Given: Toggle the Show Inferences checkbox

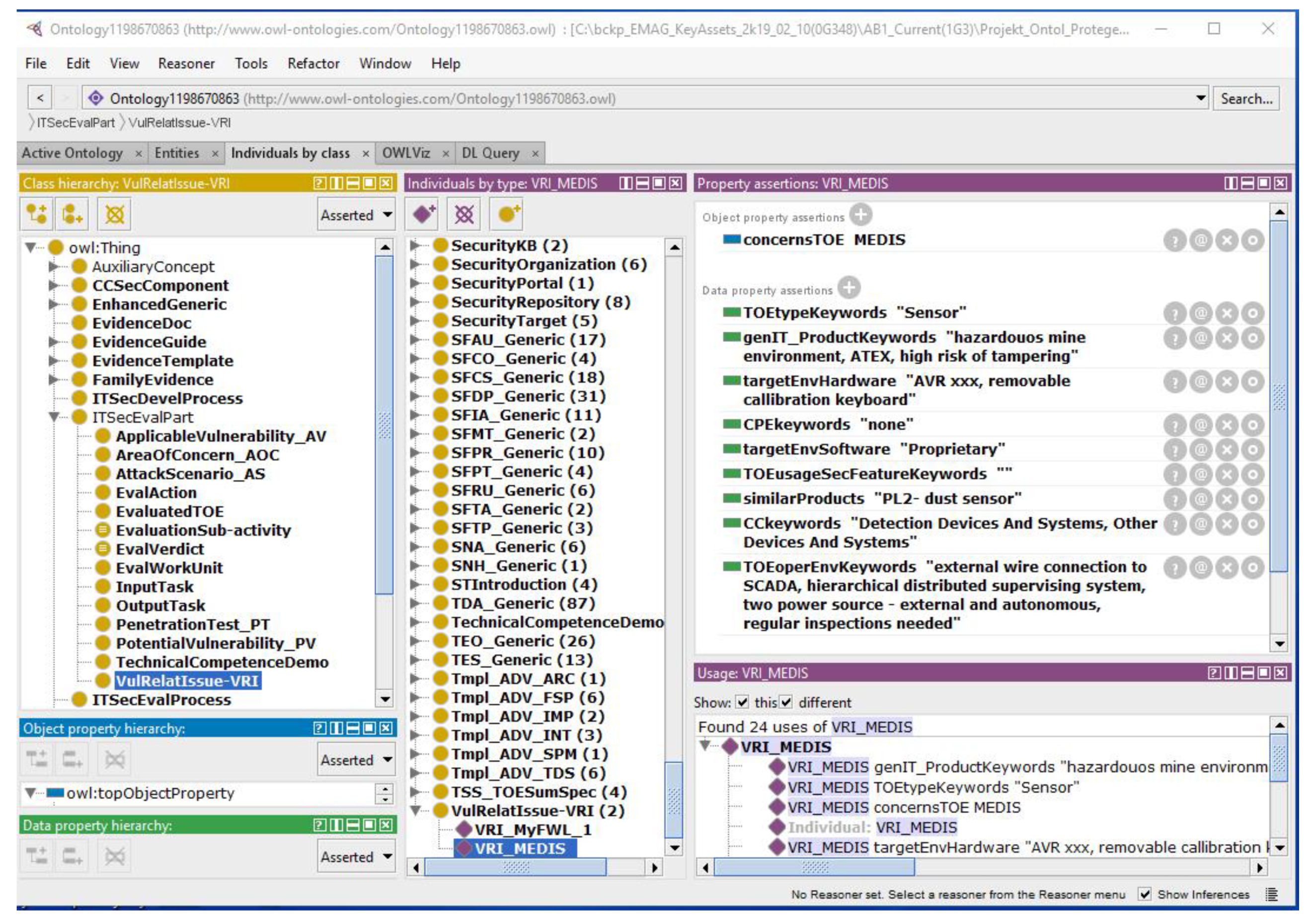Looking at the screenshot, I should (1144, 894).
